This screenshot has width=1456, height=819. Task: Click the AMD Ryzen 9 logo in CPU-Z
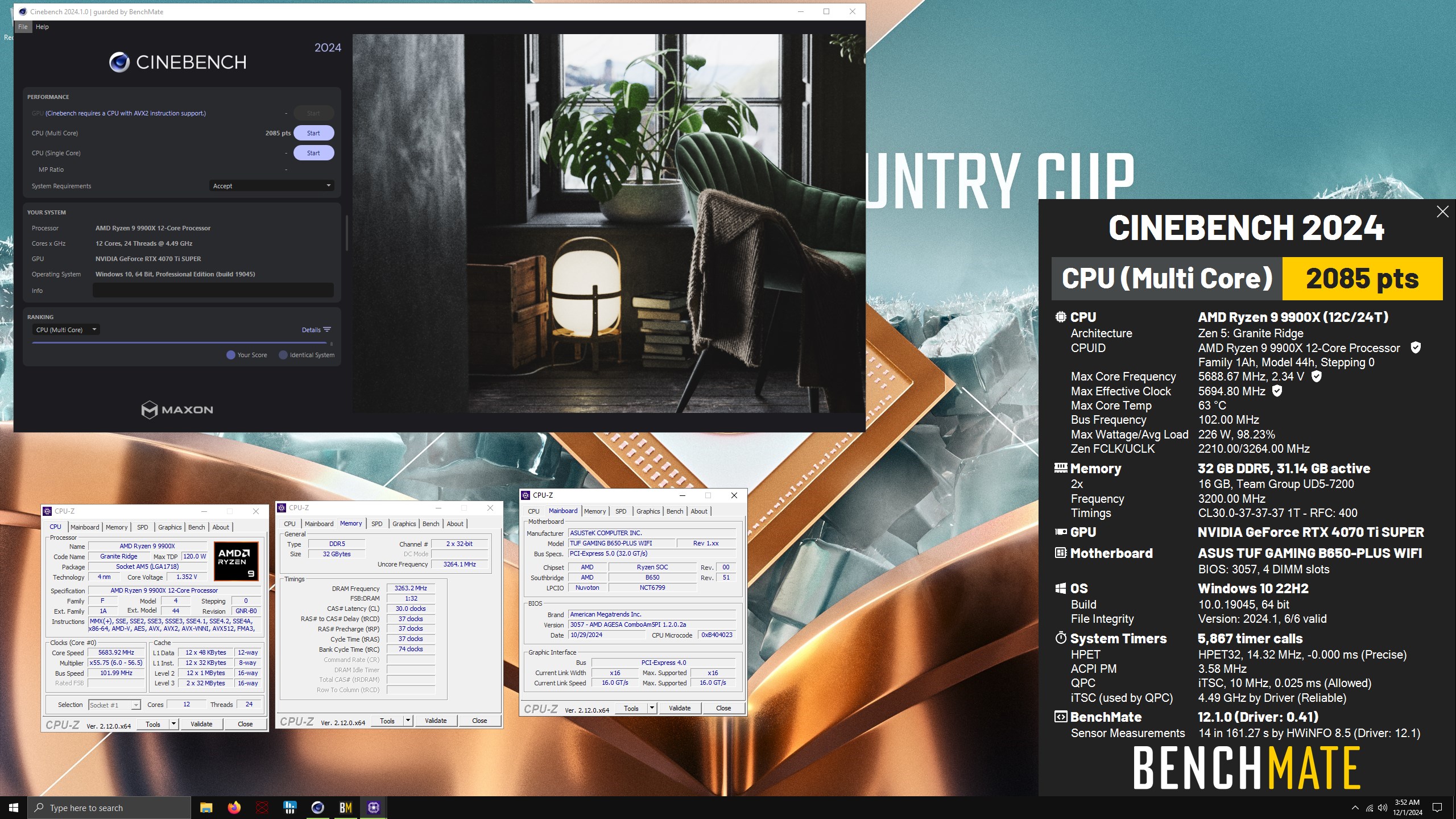236,561
